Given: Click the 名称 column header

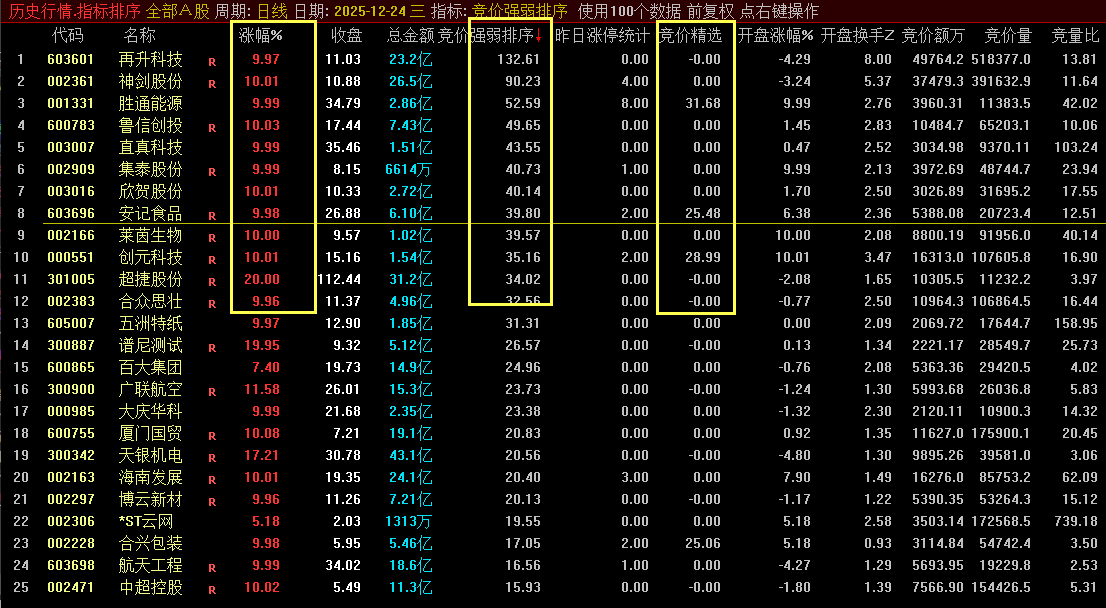Looking at the screenshot, I should coord(139,35).
